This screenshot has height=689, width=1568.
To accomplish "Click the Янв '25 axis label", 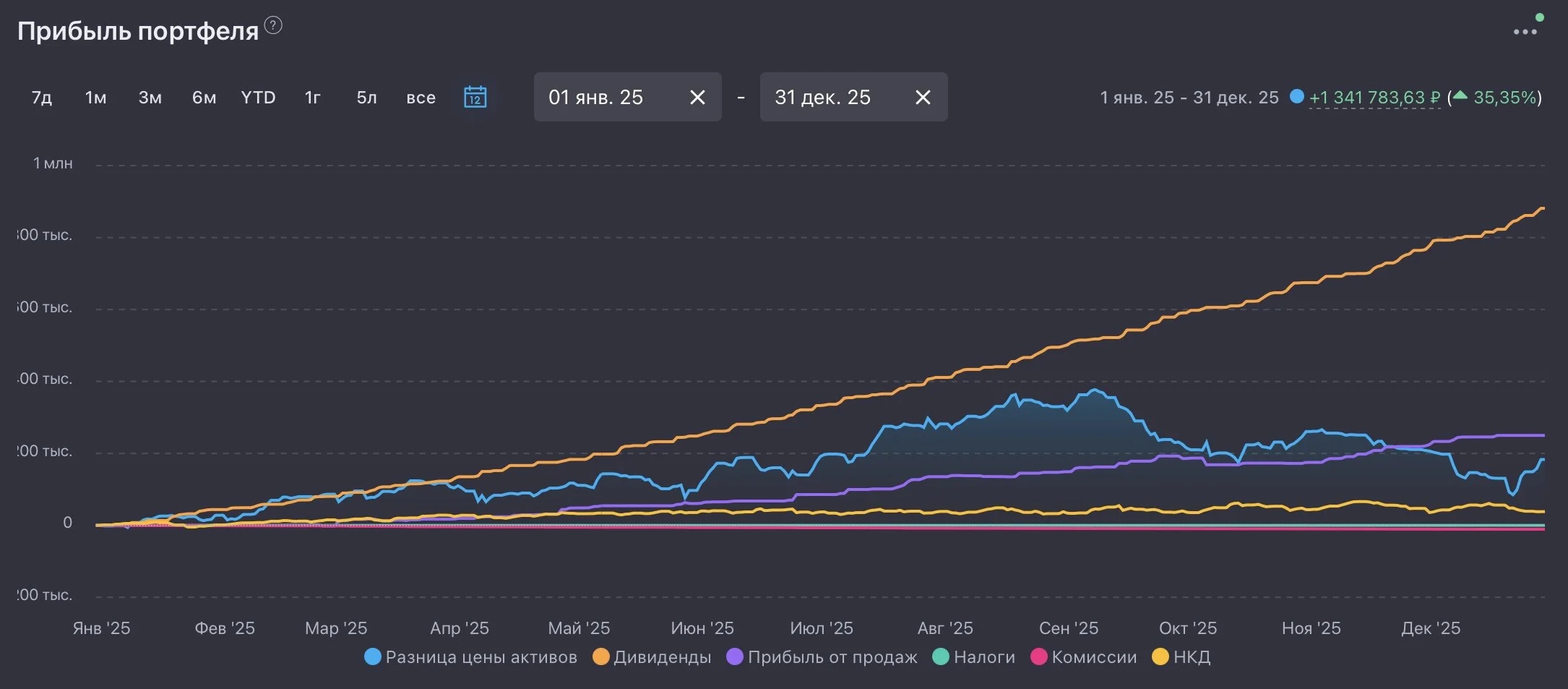I will pos(101,628).
